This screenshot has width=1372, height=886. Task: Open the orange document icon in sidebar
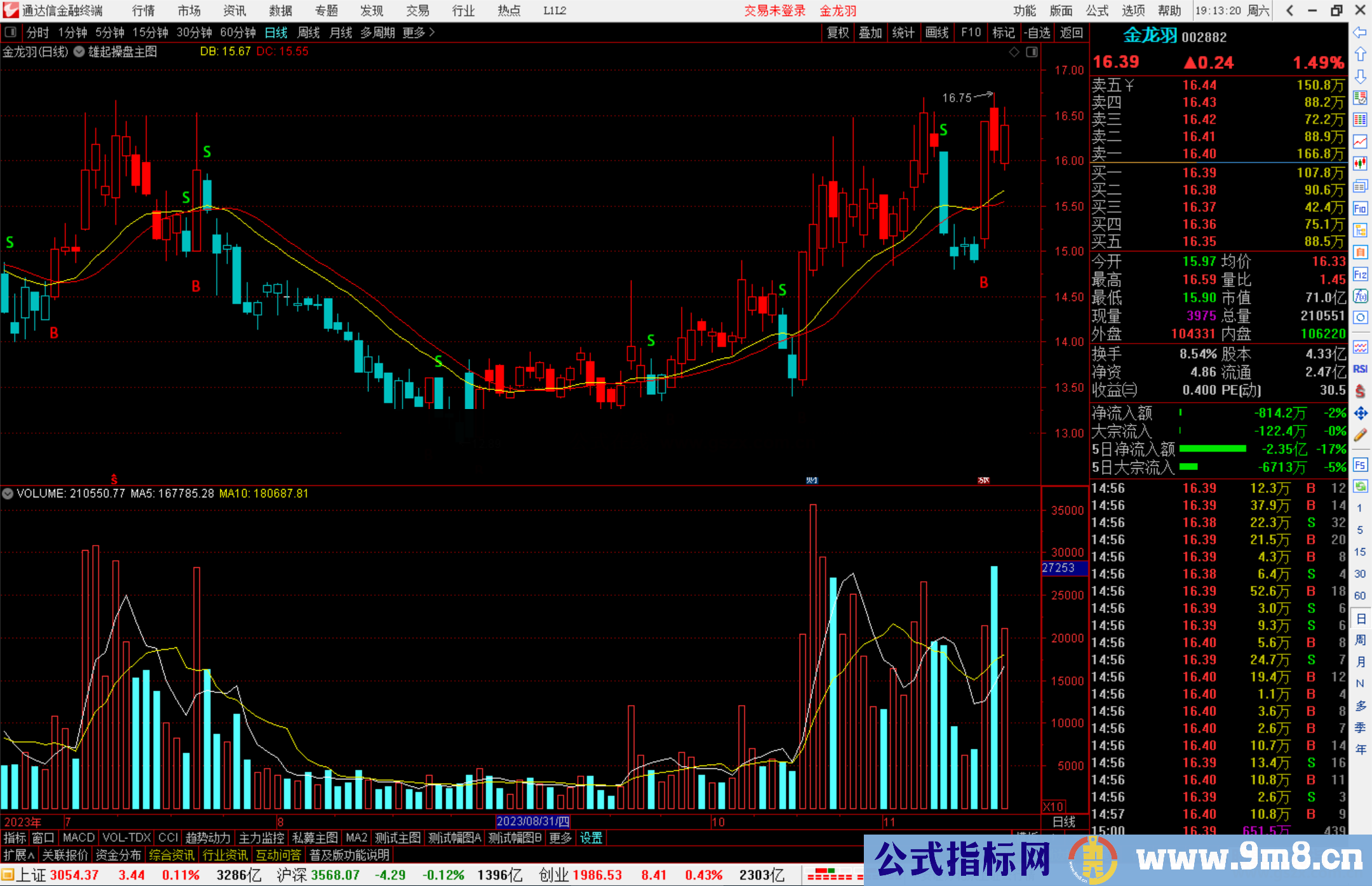click(x=1360, y=252)
